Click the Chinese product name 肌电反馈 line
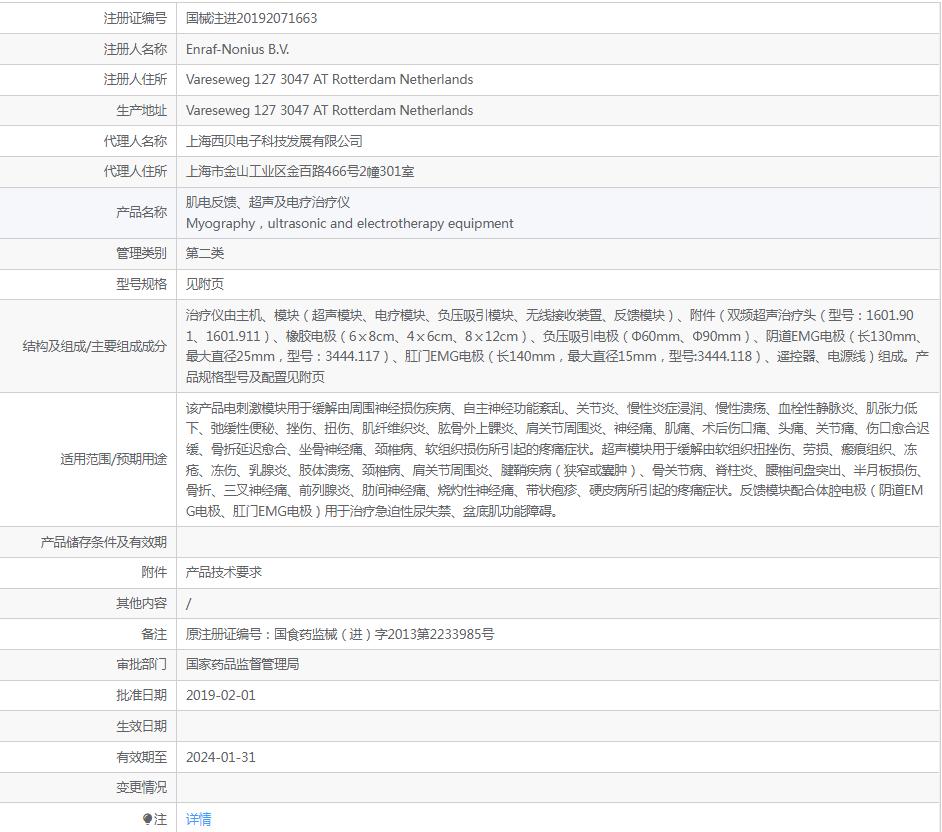Image resolution: width=942 pixels, height=832 pixels. [267, 203]
